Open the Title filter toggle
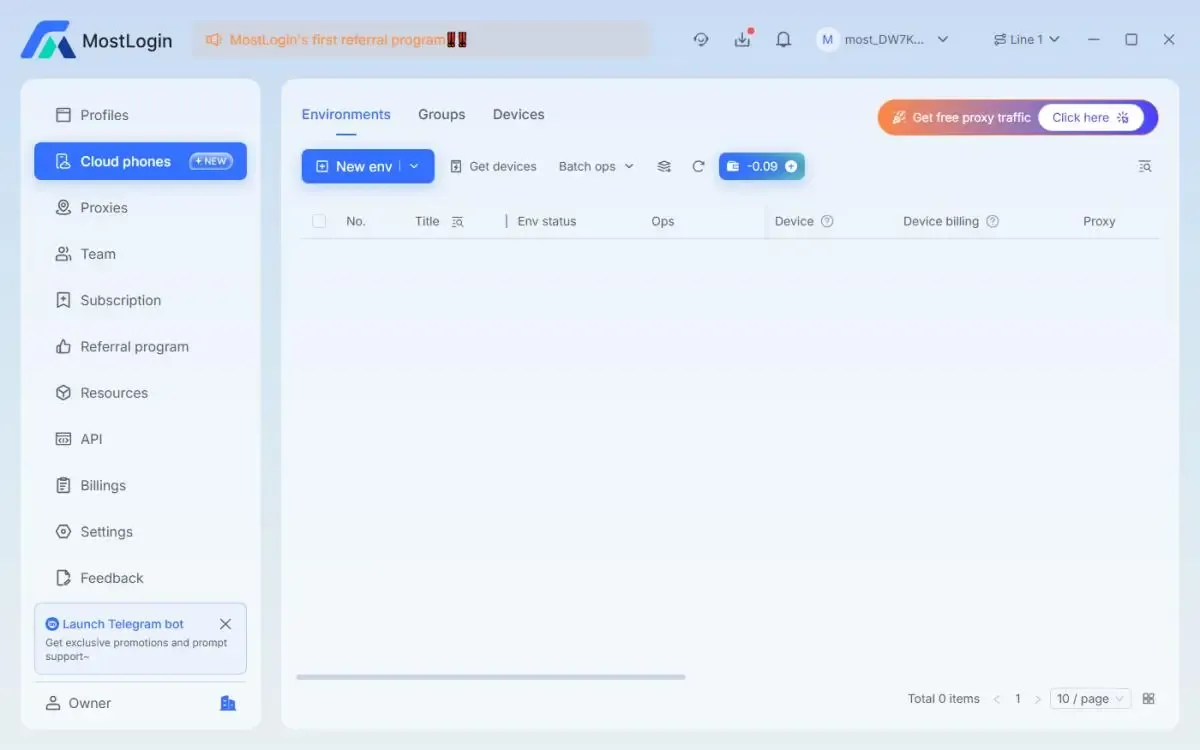The height and width of the screenshot is (750, 1200). coord(456,221)
